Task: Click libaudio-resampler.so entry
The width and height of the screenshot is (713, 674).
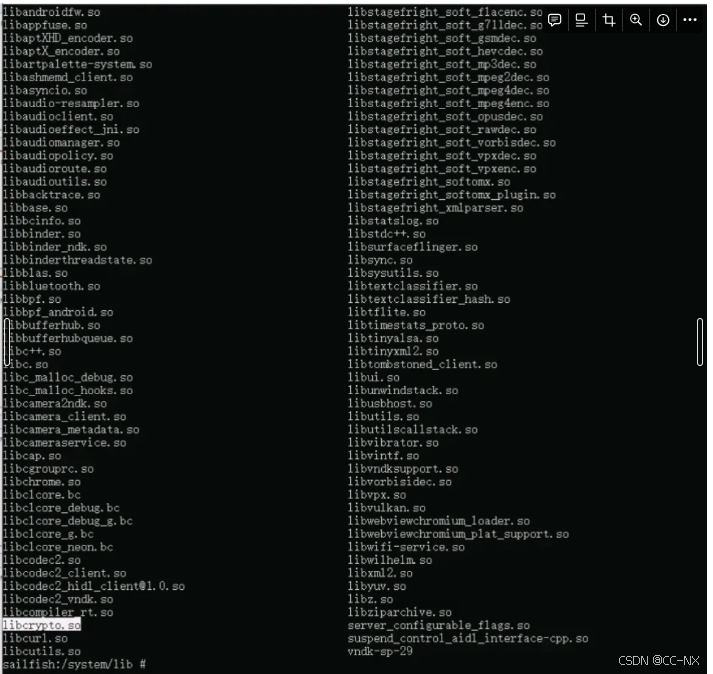Action: click(x=71, y=104)
